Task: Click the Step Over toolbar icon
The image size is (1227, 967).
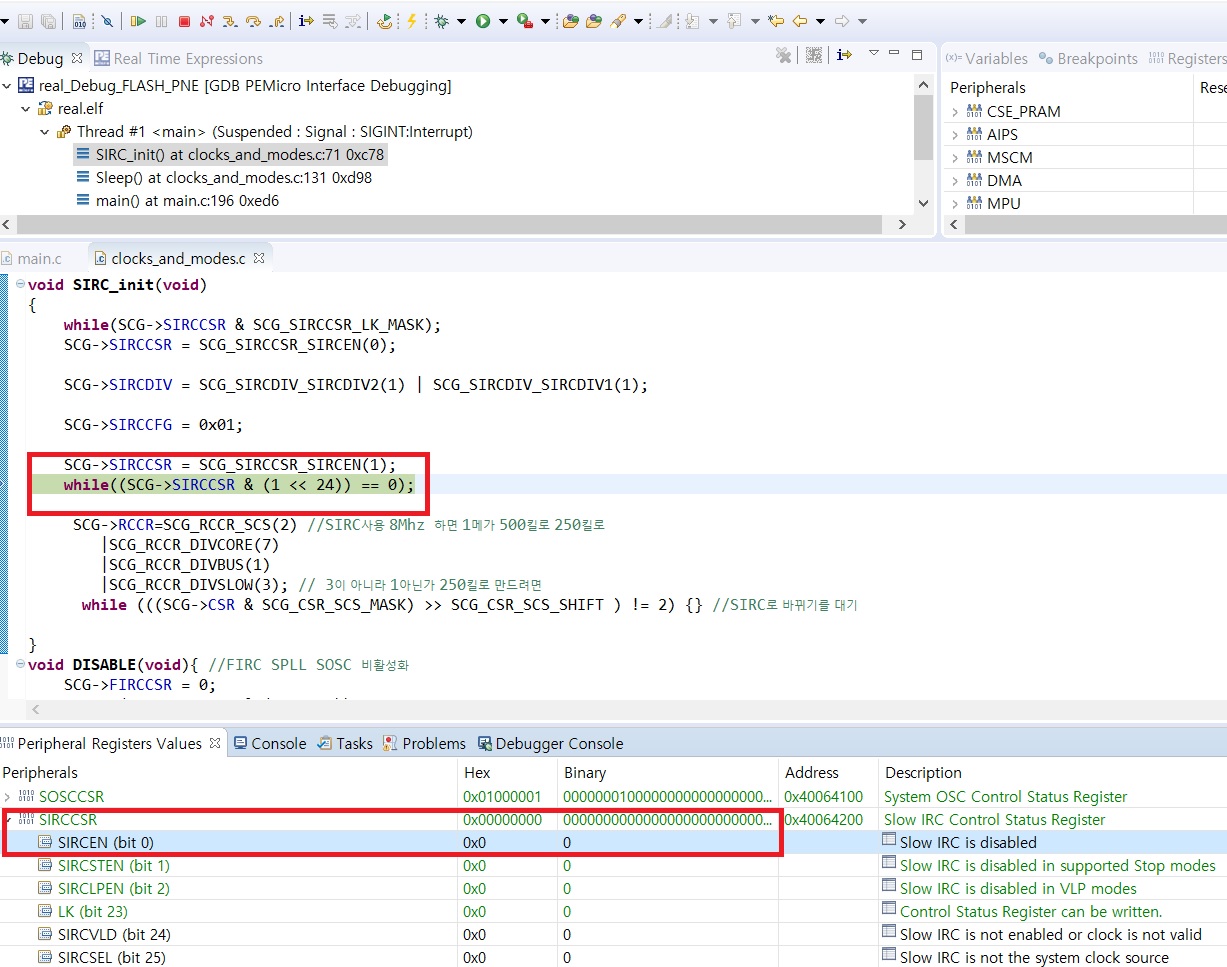Action: (255, 20)
